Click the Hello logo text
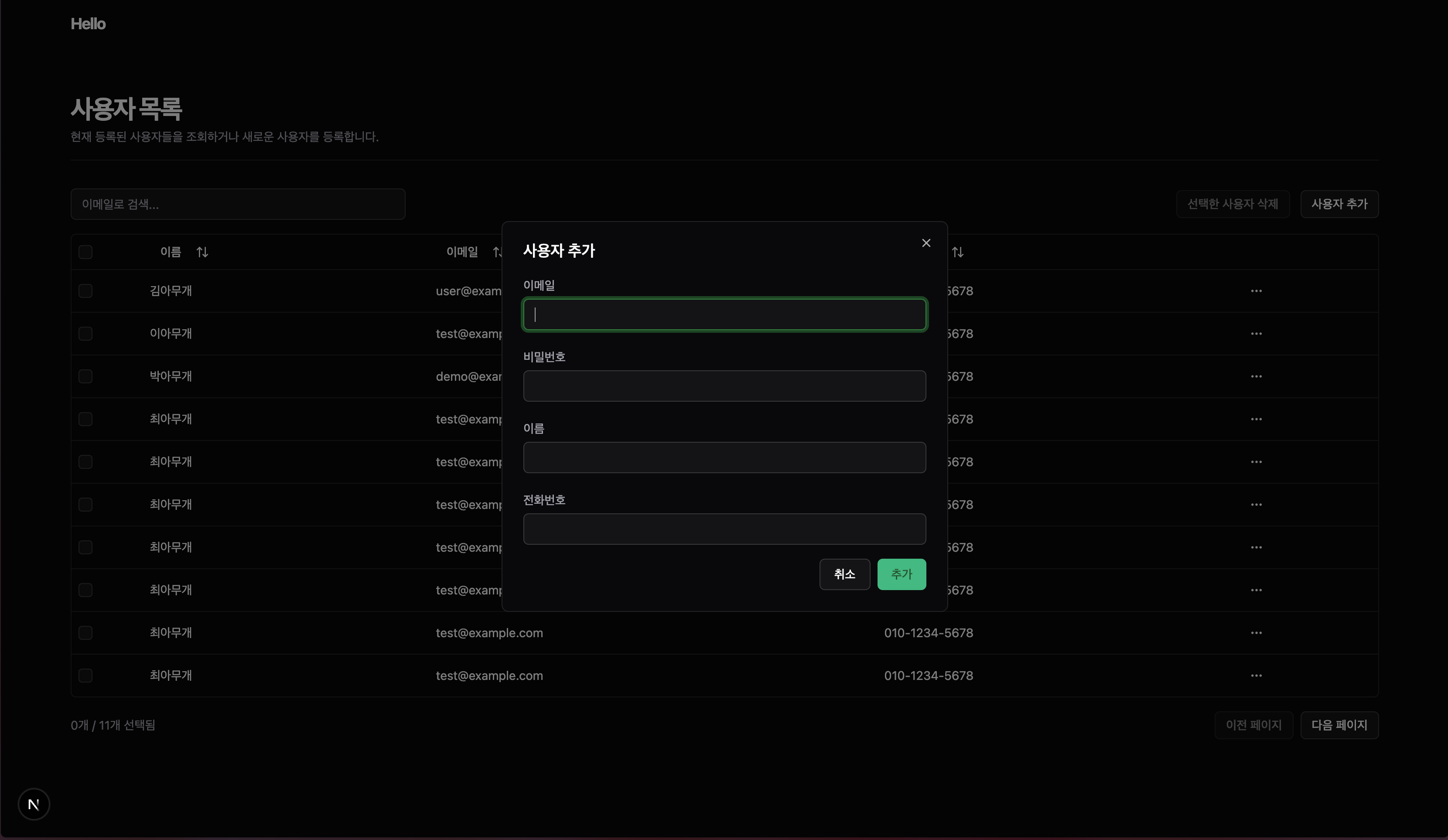The height and width of the screenshot is (840, 1448). pyautogui.click(x=88, y=24)
